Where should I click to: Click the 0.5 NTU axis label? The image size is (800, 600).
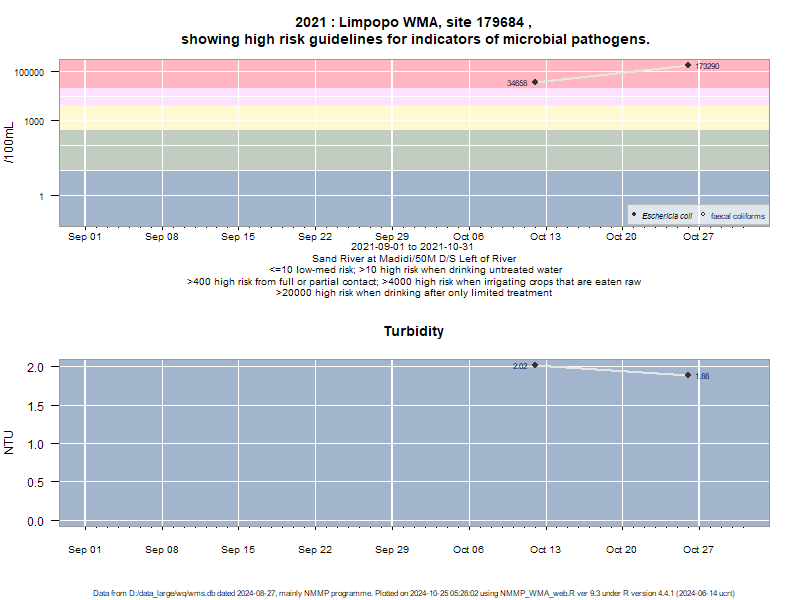tap(35, 483)
